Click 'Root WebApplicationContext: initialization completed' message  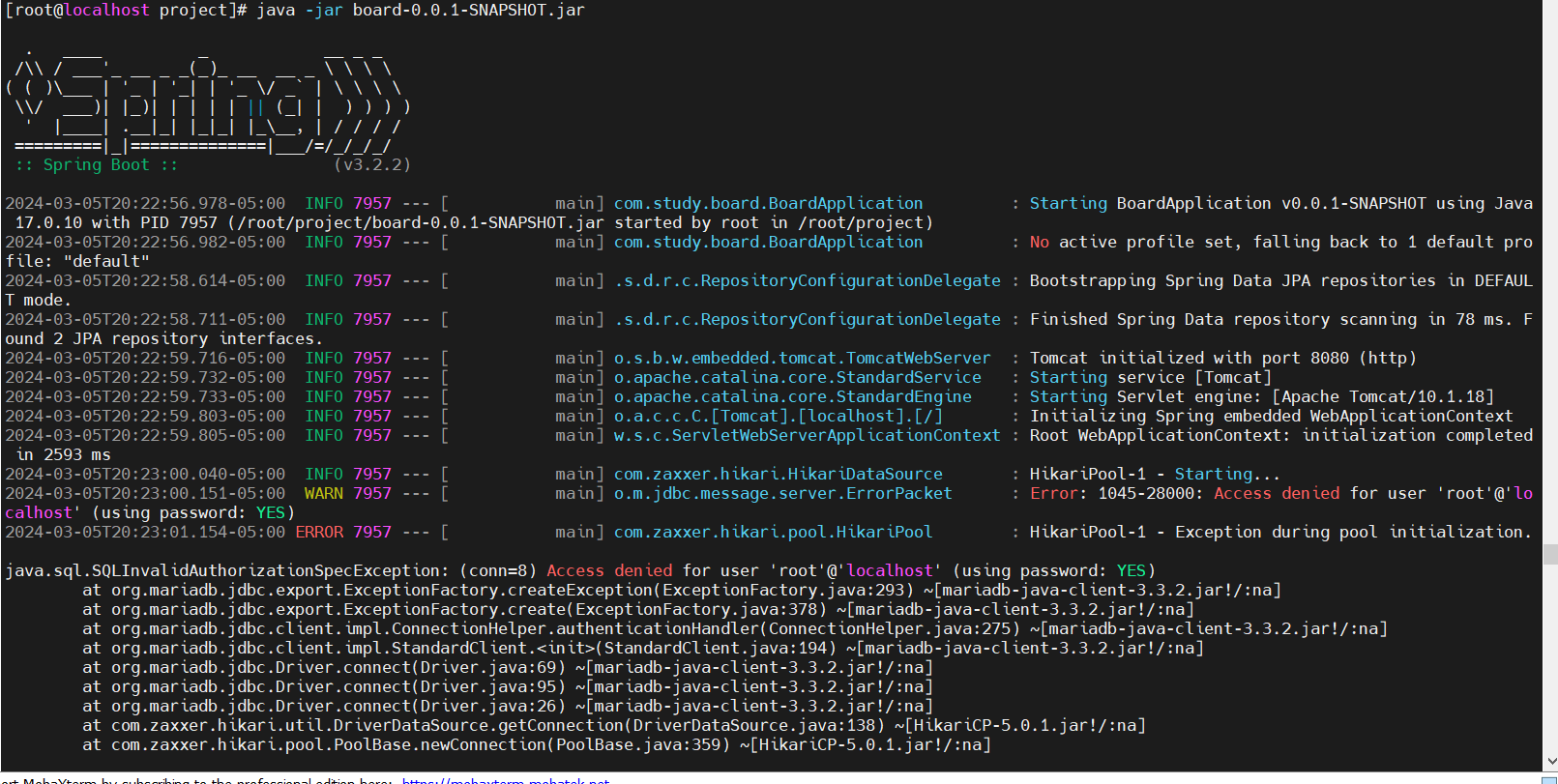tap(1281, 436)
